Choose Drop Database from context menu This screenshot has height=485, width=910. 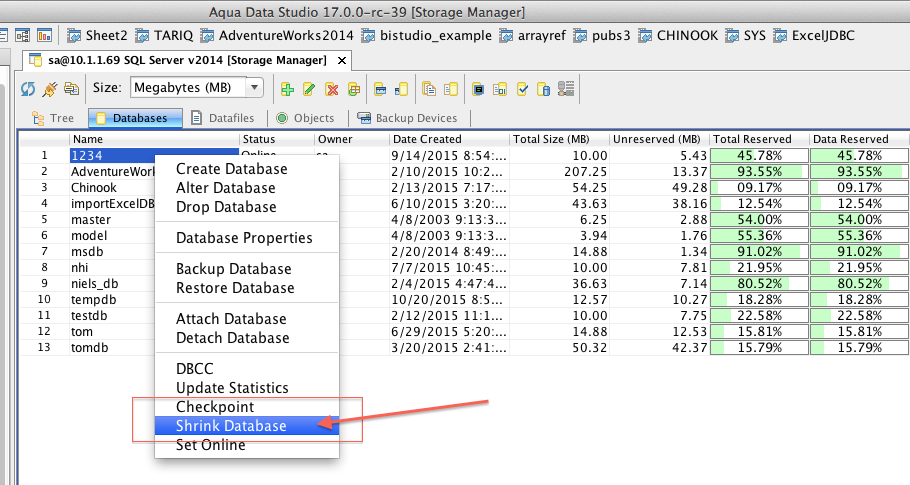(x=247, y=207)
